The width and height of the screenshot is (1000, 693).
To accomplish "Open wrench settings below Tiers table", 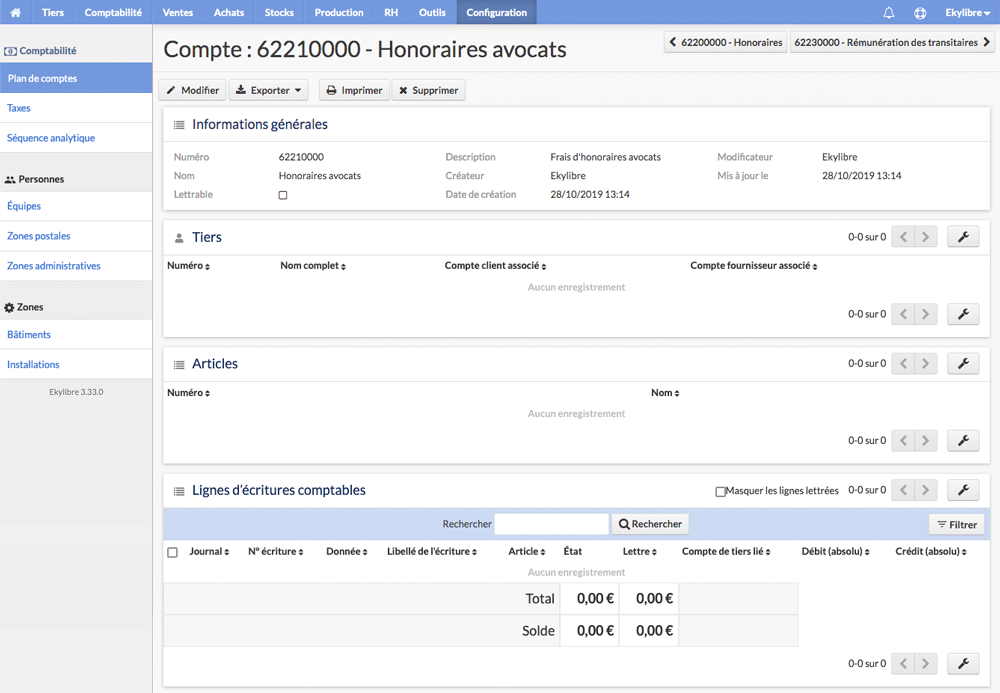I will tap(963, 314).
